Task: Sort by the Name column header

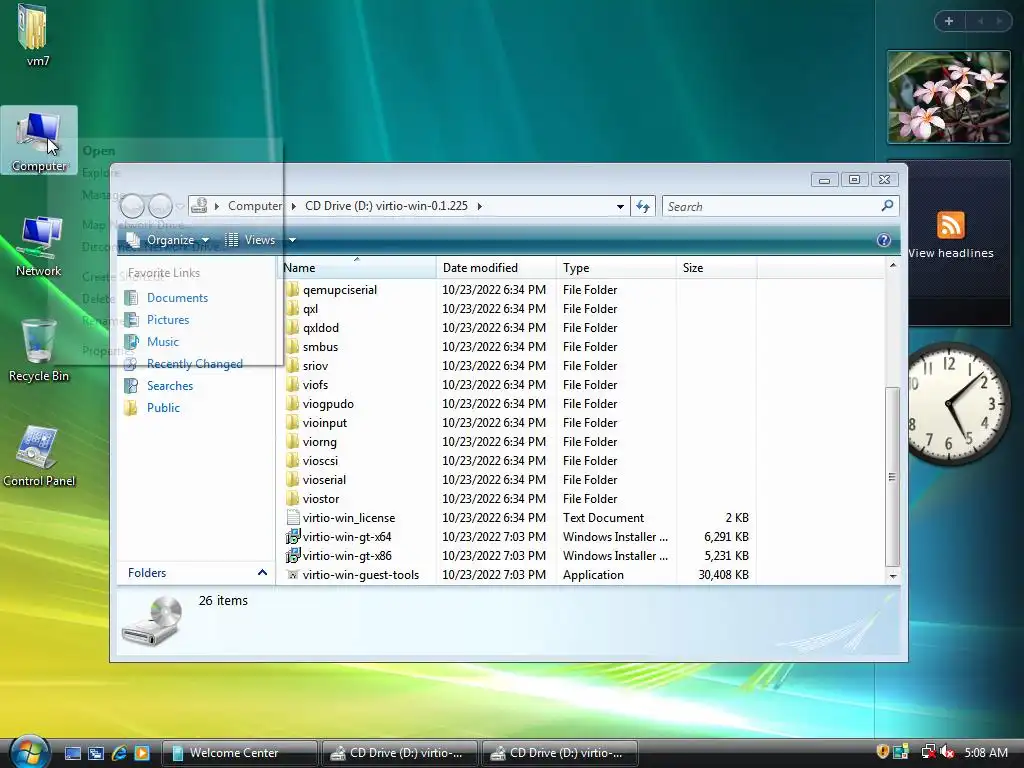Action: point(358,268)
